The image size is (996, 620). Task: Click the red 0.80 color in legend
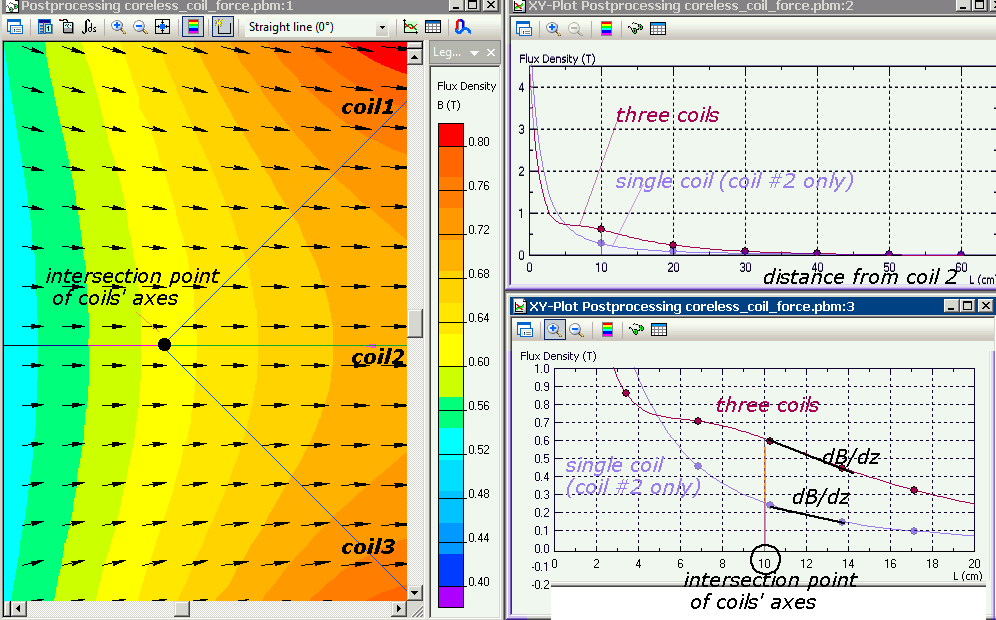[451, 134]
